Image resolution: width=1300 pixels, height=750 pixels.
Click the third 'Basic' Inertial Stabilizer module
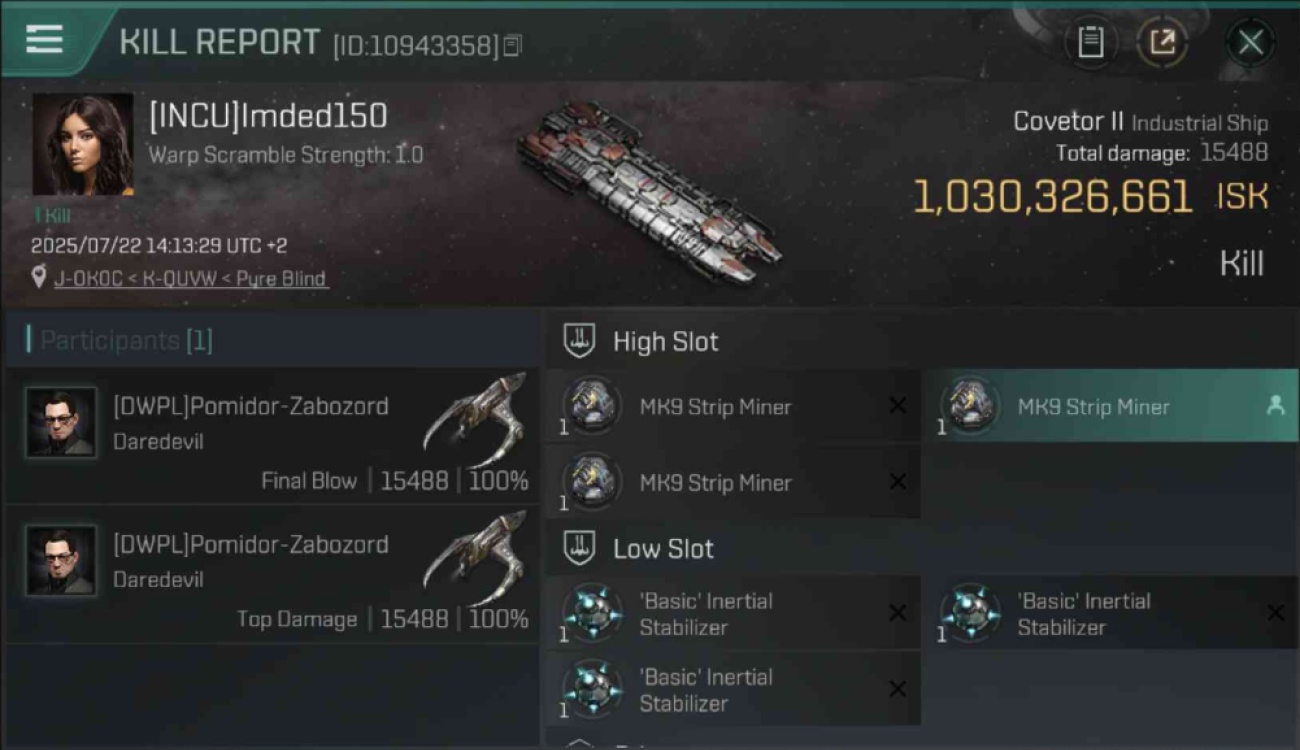[x=733, y=689]
